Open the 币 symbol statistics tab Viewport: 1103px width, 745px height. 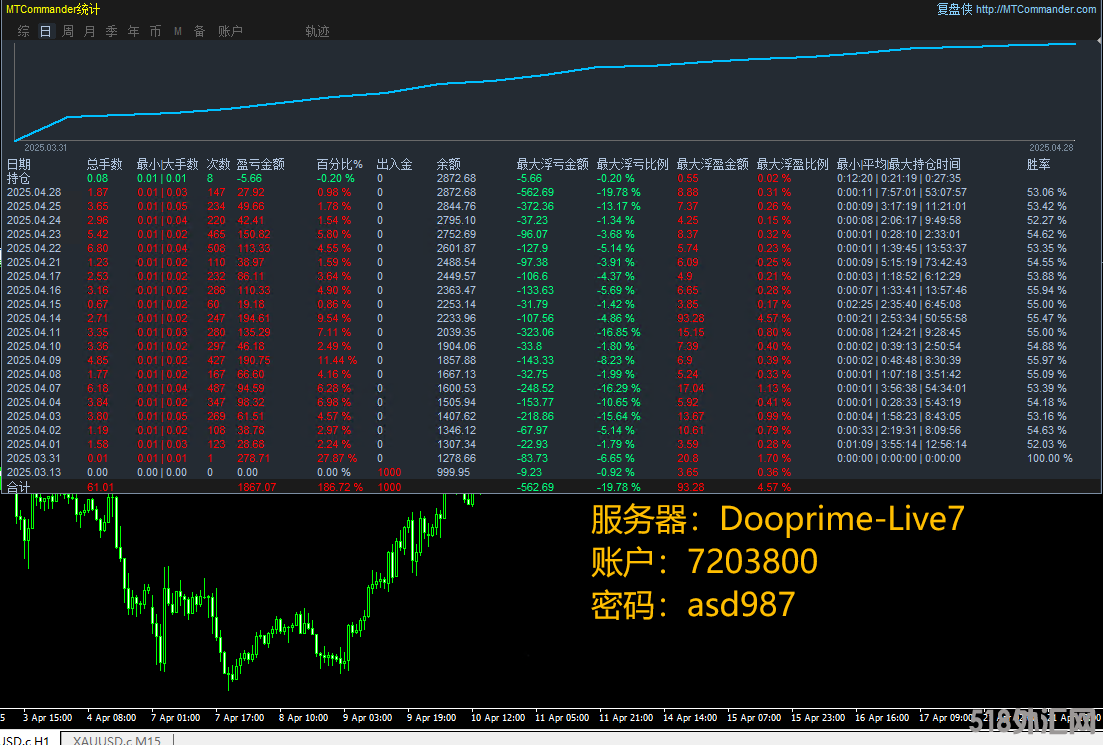[x=155, y=32]
